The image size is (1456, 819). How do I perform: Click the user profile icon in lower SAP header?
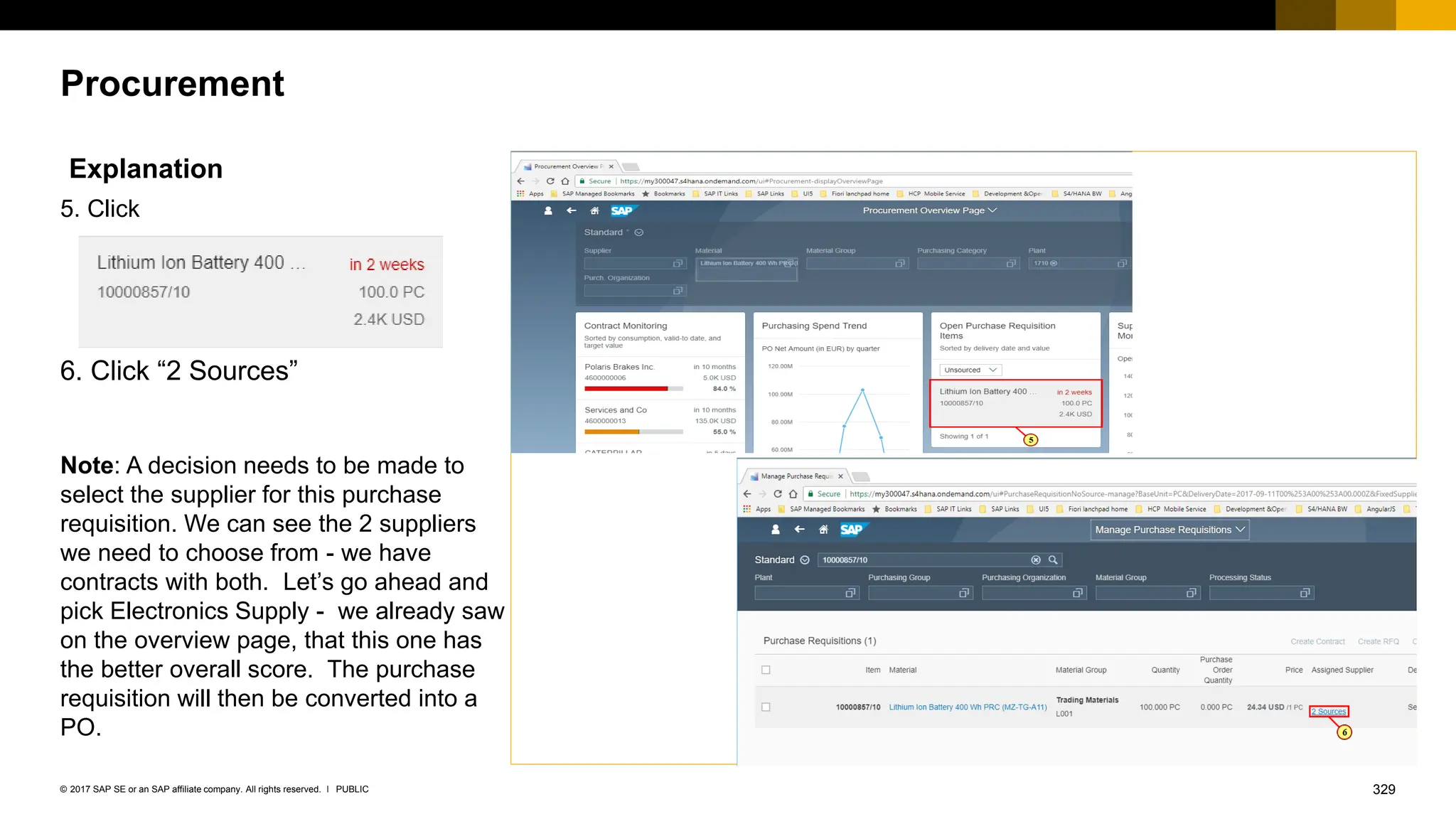(x=776, y=530)
